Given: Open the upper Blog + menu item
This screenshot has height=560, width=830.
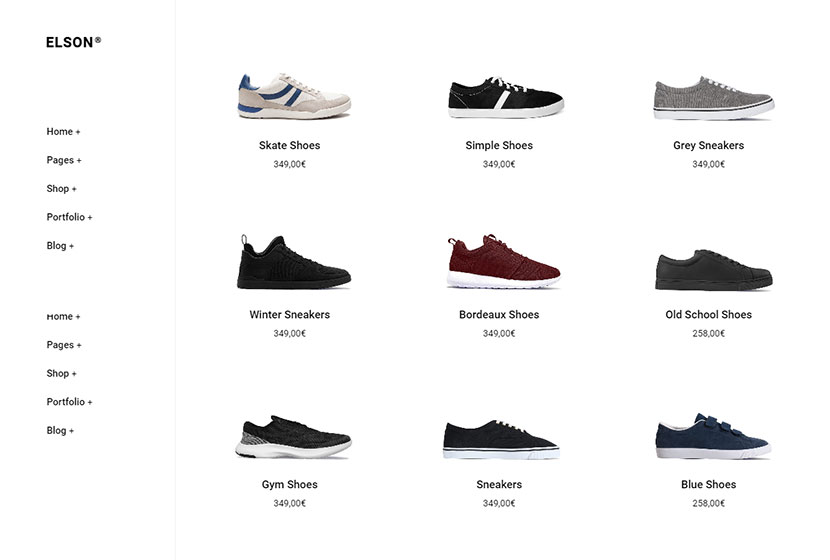Looking at the screenshot, I should (x=60, y=246).
